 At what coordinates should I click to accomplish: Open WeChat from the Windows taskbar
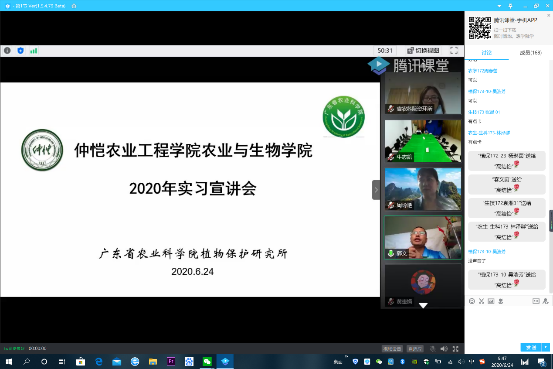click(x=207, y=362)
